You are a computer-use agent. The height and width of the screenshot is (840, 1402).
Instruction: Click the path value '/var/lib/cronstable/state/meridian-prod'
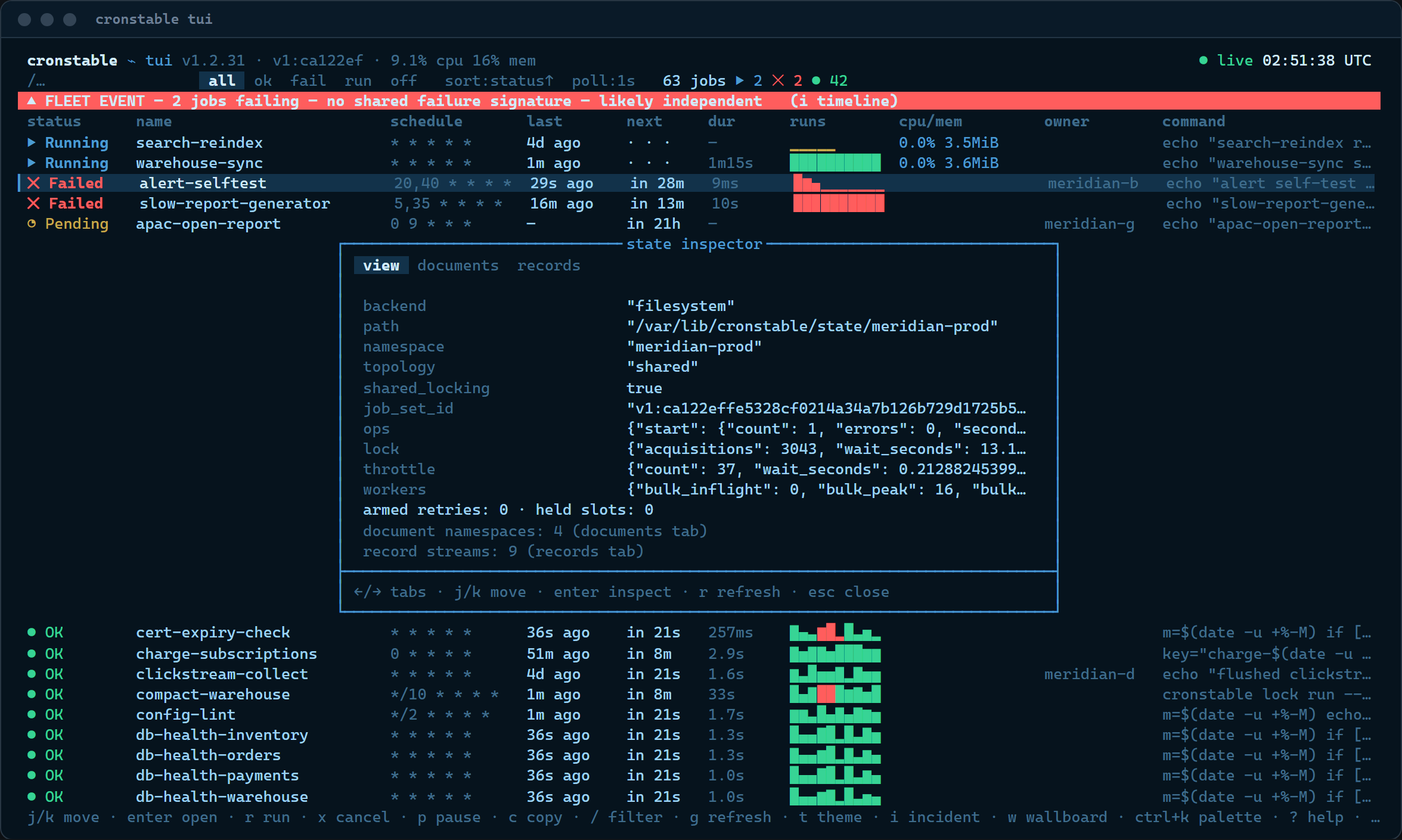[812, 326]
